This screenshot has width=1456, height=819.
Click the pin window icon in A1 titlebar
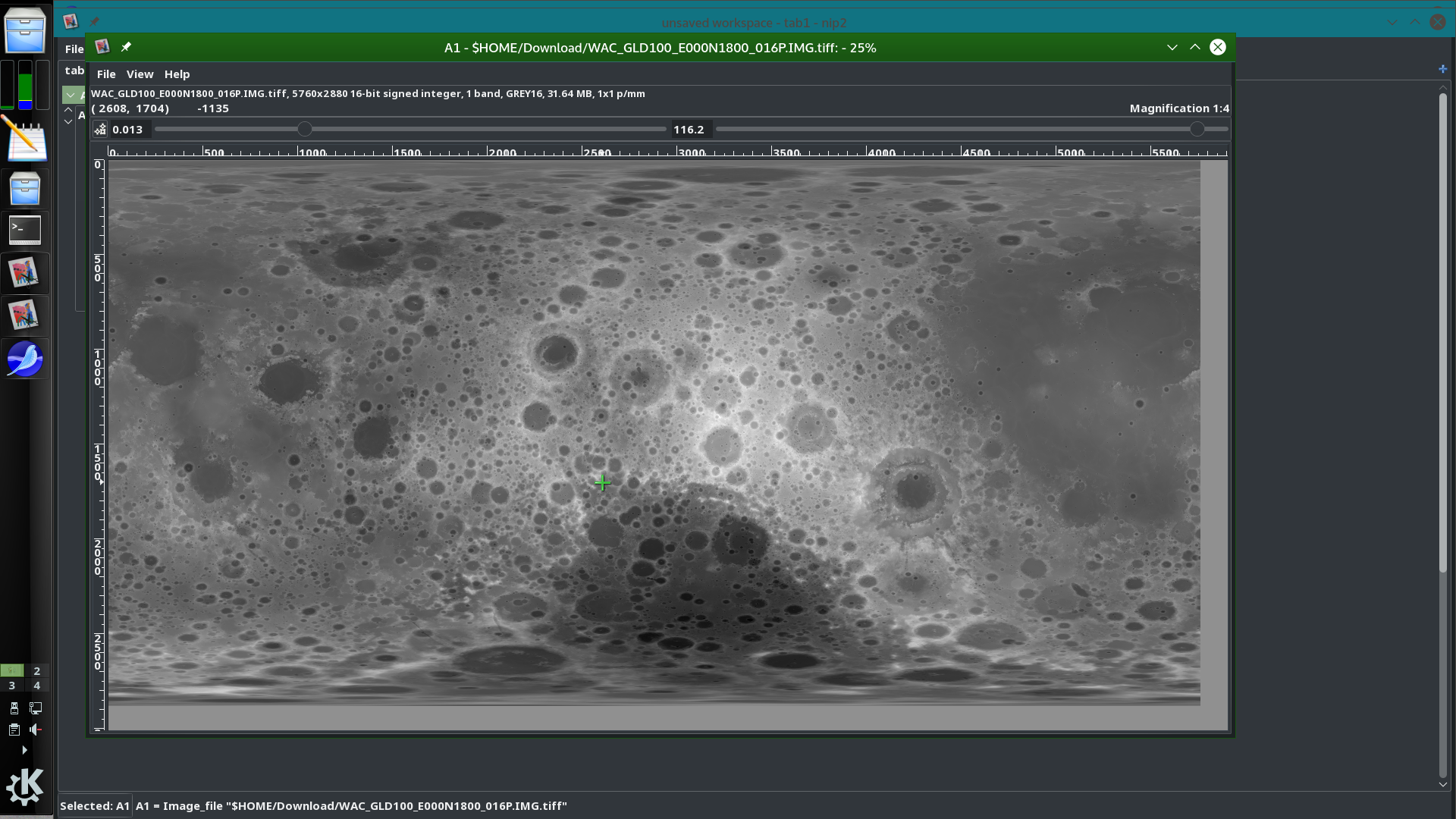click(x=126, y=47)
